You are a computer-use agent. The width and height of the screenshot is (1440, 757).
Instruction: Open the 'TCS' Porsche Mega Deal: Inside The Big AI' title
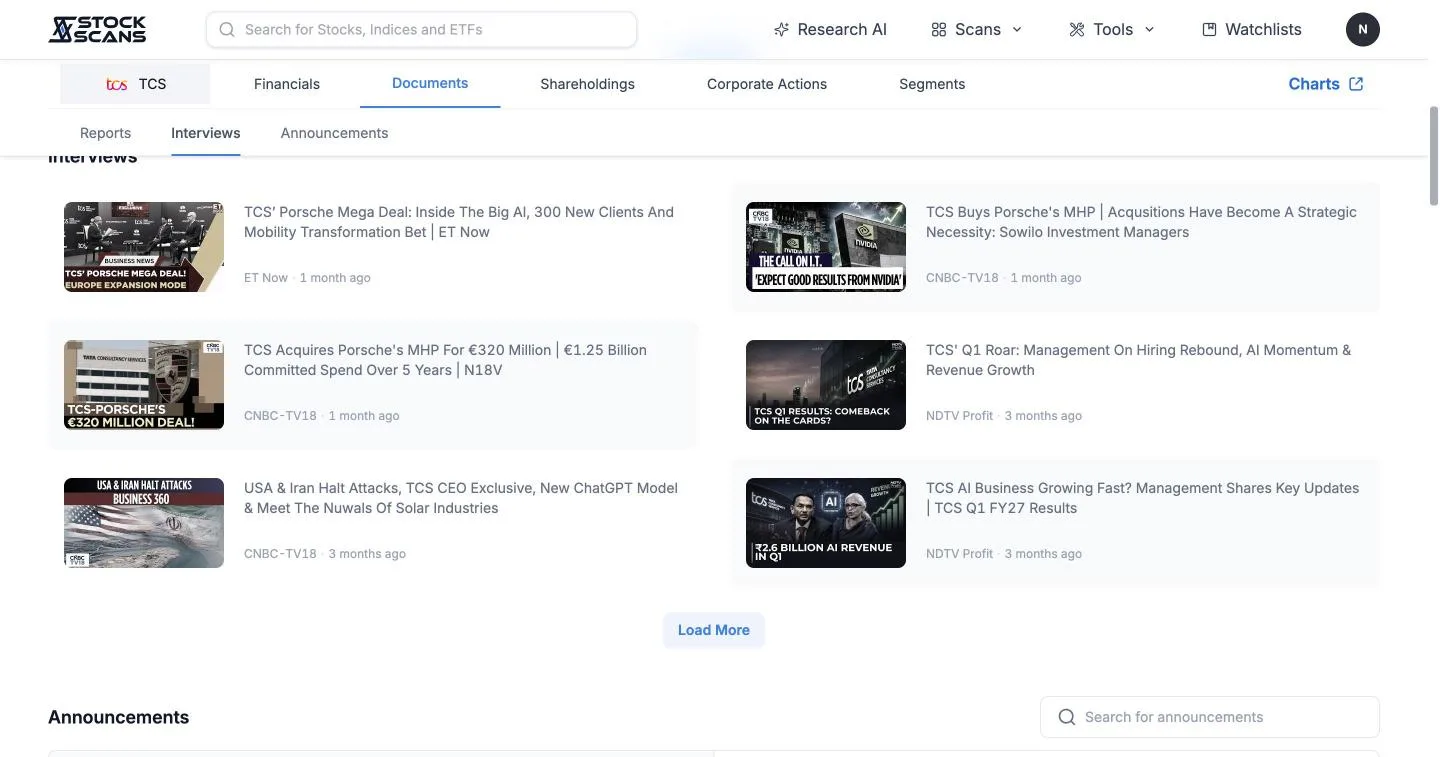[x=459, y=222]
